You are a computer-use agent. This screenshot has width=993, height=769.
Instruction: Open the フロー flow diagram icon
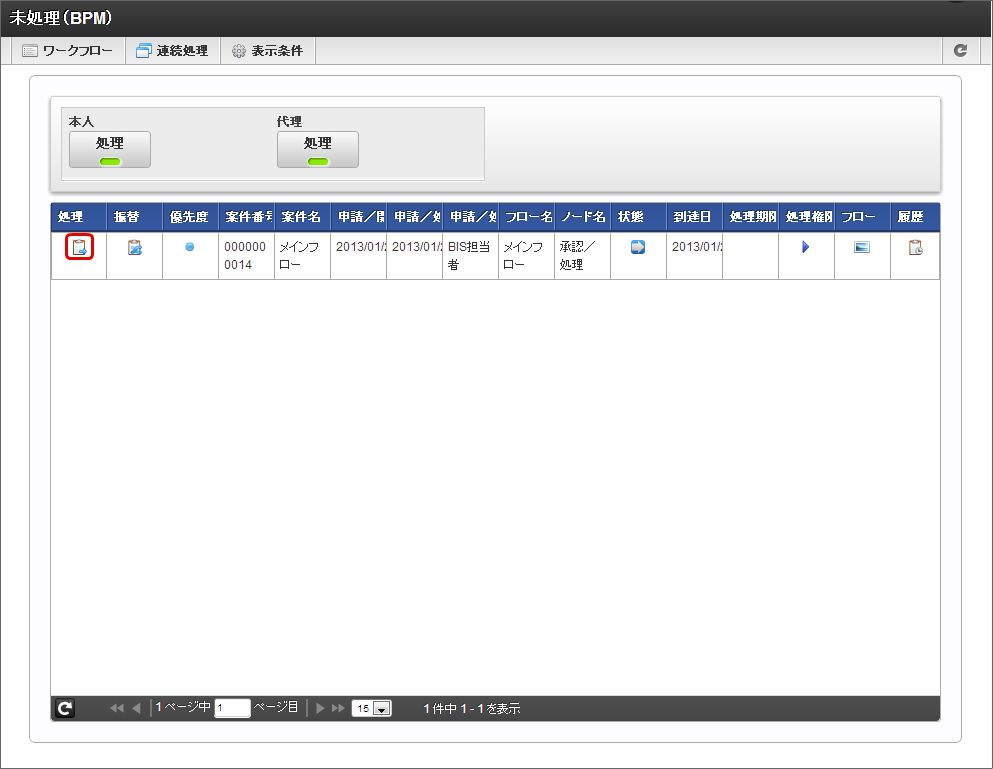point(861,247)
